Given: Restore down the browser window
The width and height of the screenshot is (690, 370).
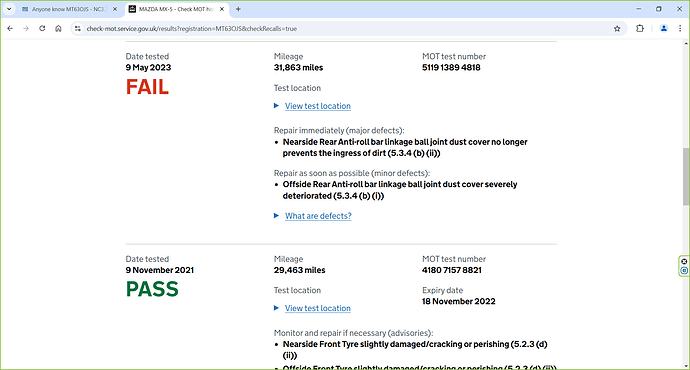Looking at the screenshot, I should point(659,9).
